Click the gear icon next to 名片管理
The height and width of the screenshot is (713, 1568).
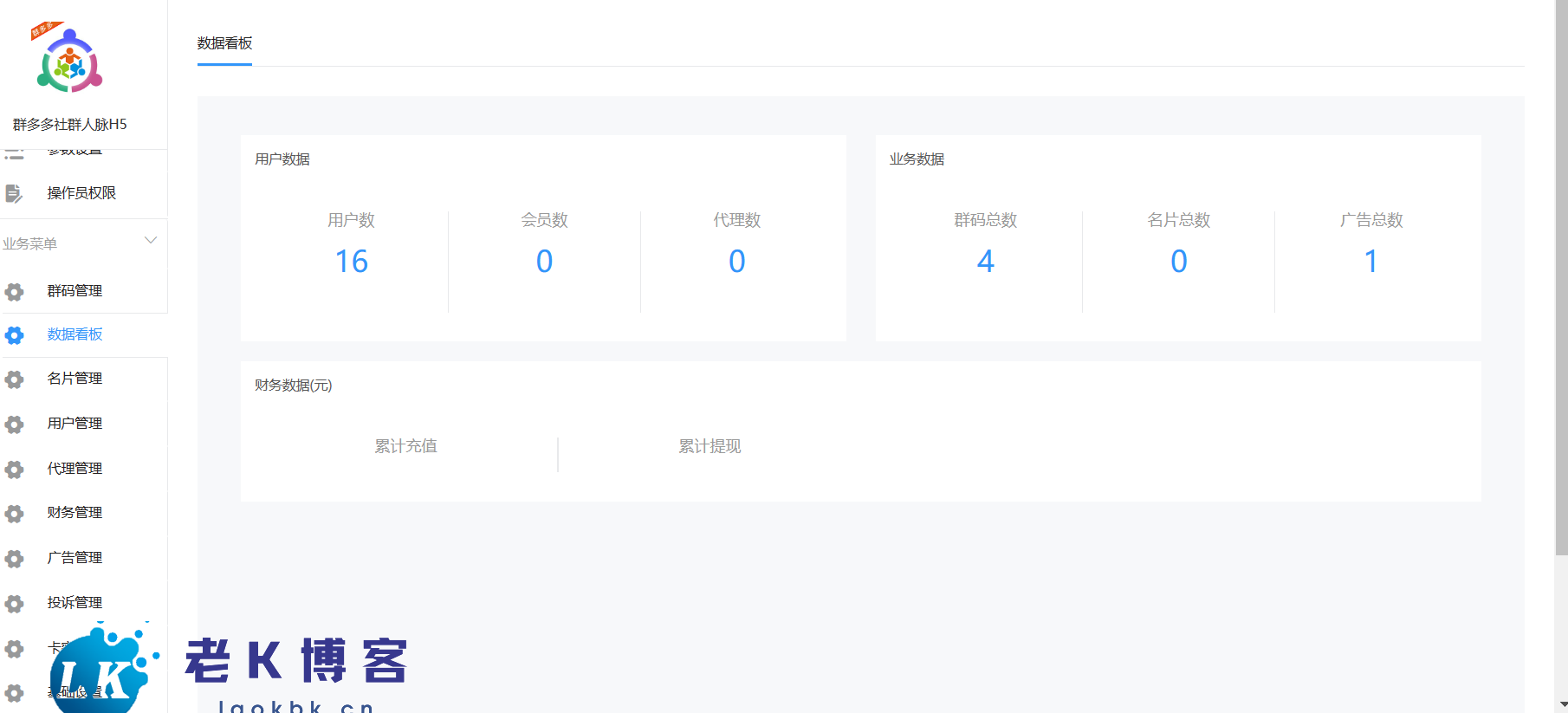click(x=15, y=379)
